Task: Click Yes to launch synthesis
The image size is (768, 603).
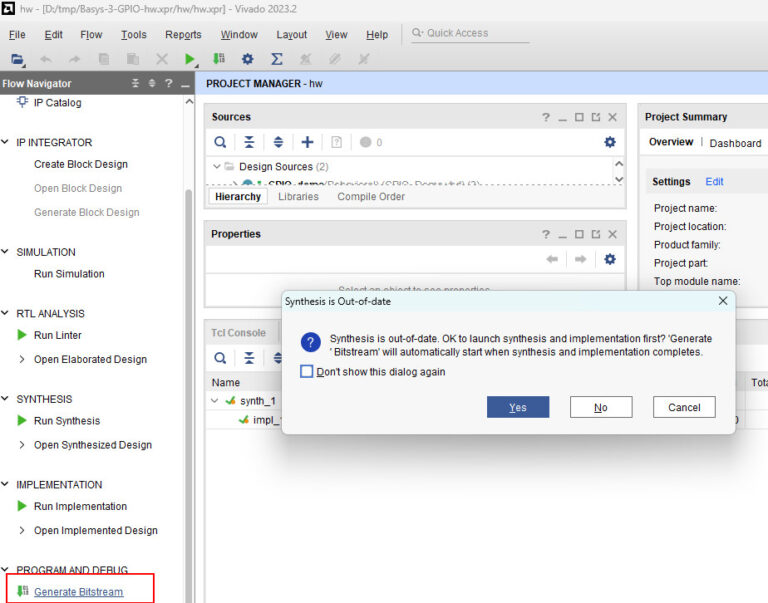Action: coord(517,407)
